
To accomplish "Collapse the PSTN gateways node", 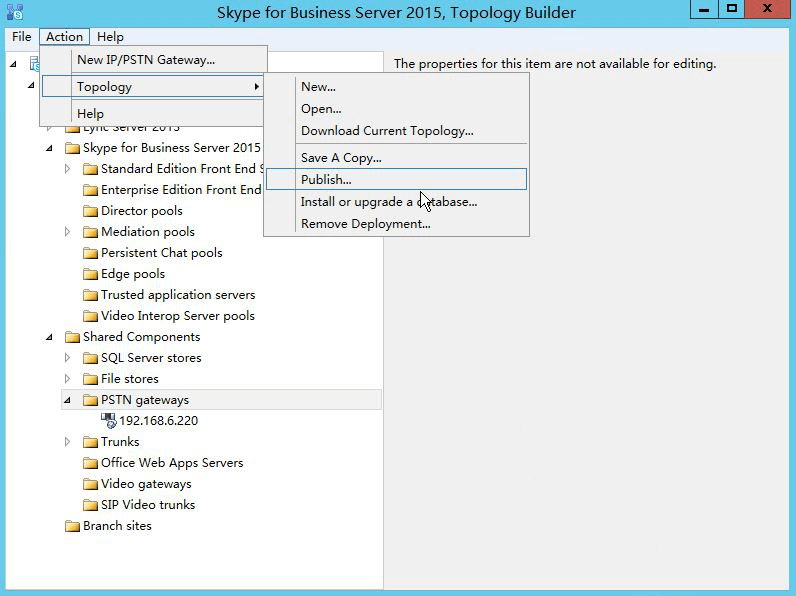I will point(67,400).
